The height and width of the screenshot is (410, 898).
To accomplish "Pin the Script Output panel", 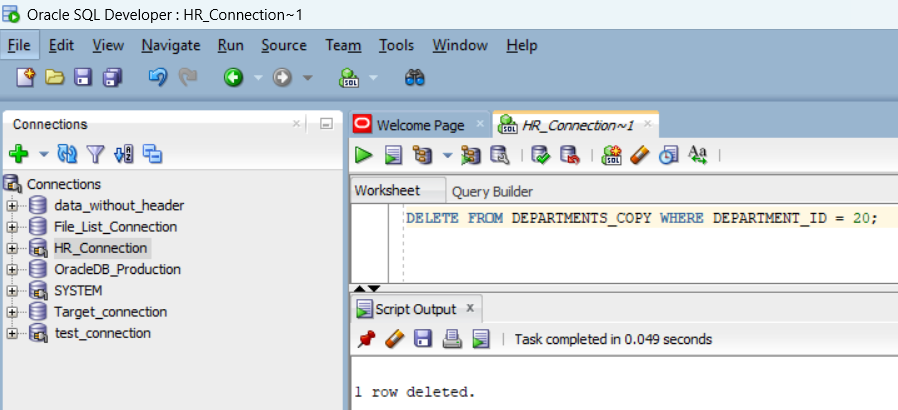I will tap(366, 340).
